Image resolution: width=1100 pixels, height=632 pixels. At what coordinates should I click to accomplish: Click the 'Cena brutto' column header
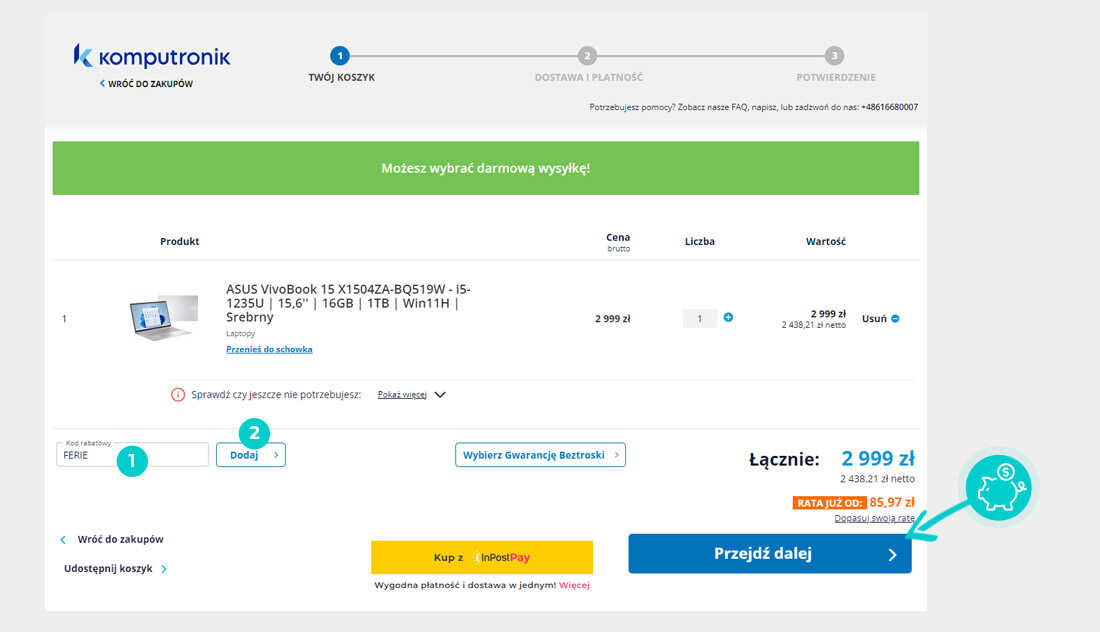pos(618,242)
